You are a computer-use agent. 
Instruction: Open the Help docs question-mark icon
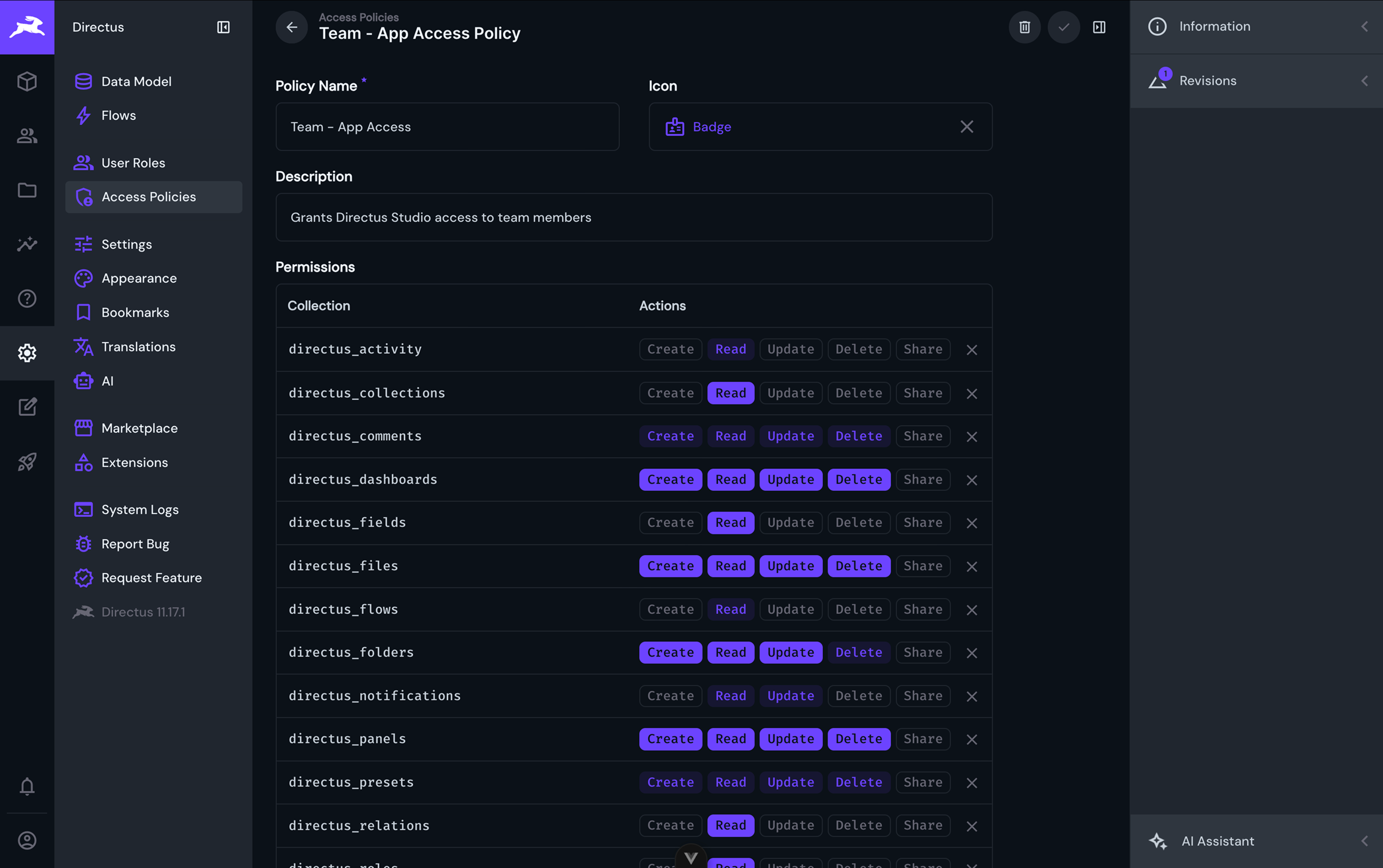(x=27, y=299)
